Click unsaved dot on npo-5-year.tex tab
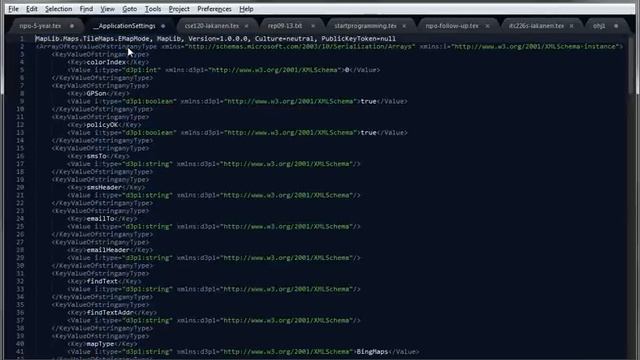 click(72, 26)
